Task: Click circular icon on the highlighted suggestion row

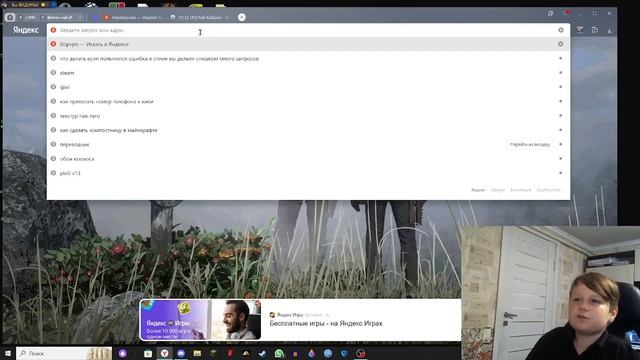Action: click(560, 44)
